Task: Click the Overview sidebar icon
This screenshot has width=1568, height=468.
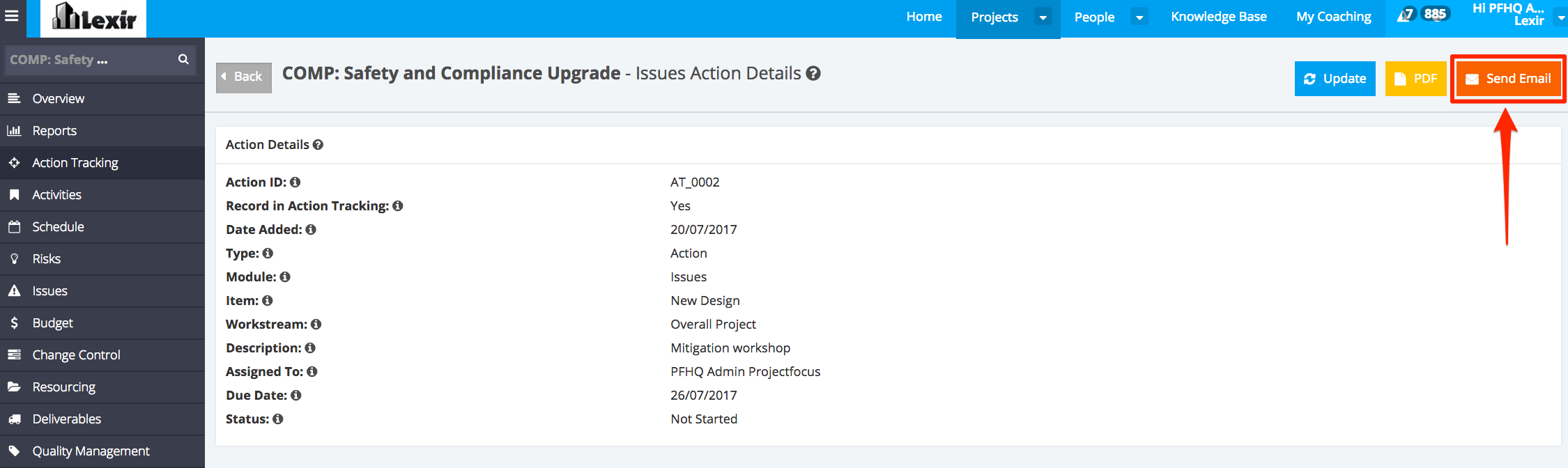Action: [14, 98]
